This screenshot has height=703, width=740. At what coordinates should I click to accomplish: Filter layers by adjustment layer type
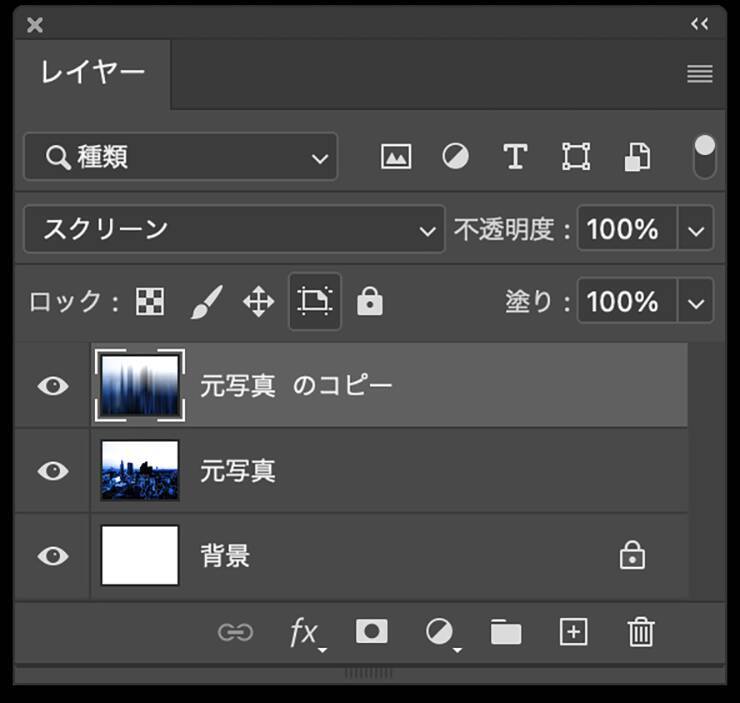(455, 157)
